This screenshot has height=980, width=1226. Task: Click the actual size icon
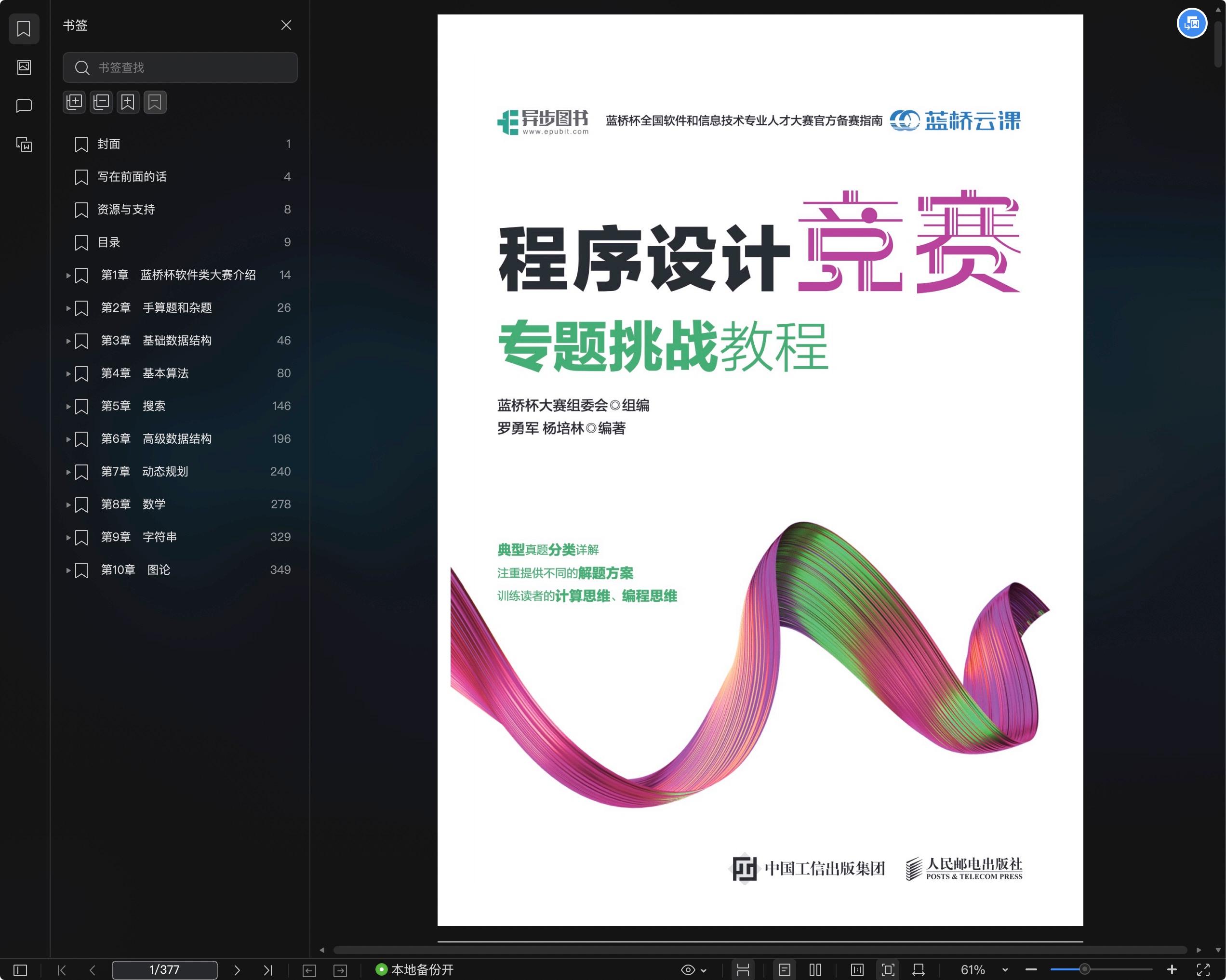pyautogui.click(x=857, y=970)
